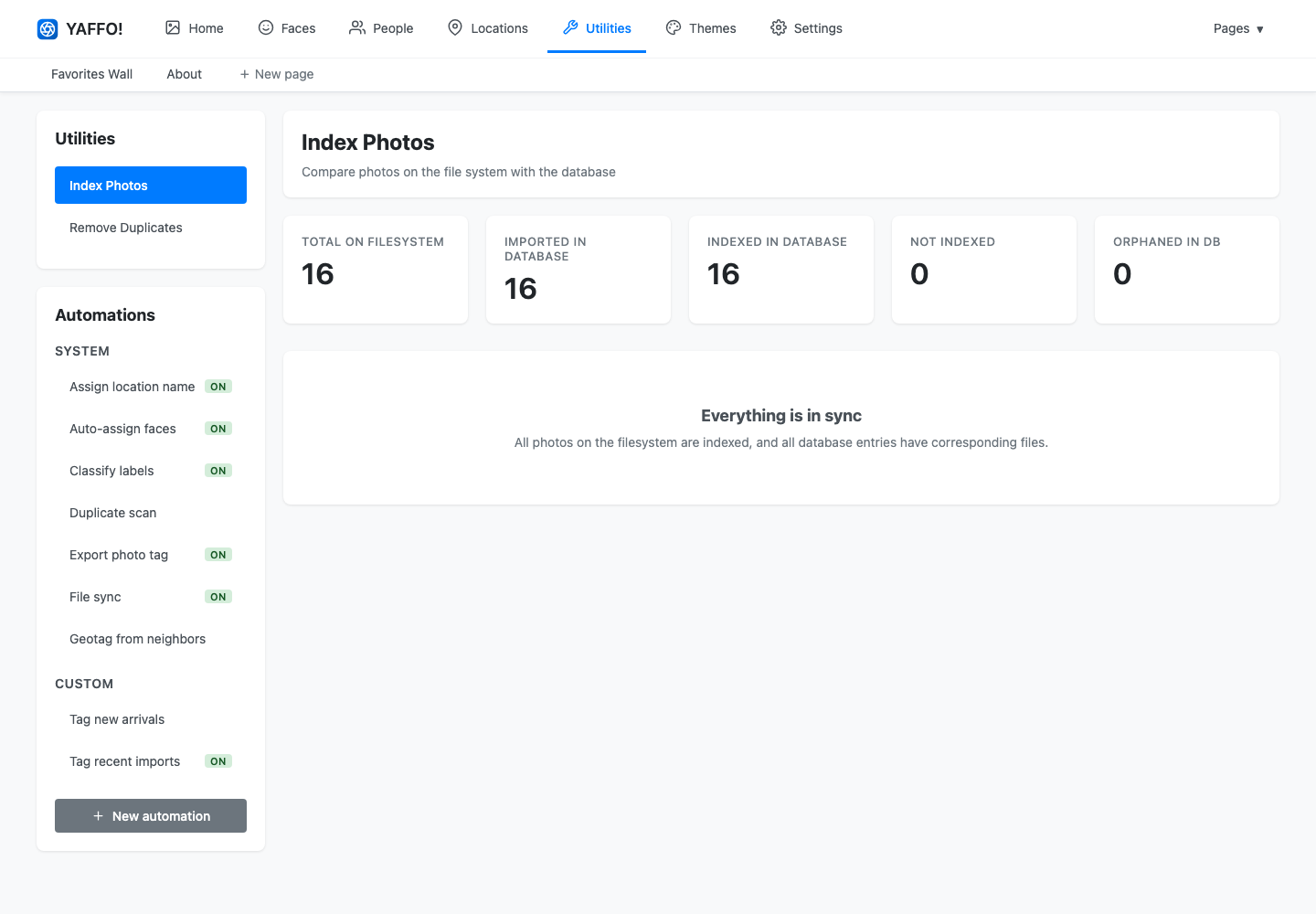Click the Faces smiley icon
The height and width of the screenshot is (914, 1316).
pos(266,27)
